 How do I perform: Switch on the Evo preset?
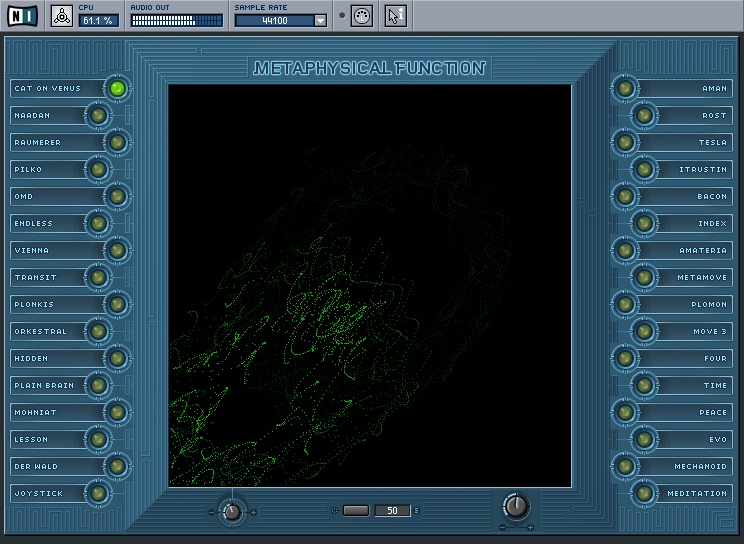644,440
